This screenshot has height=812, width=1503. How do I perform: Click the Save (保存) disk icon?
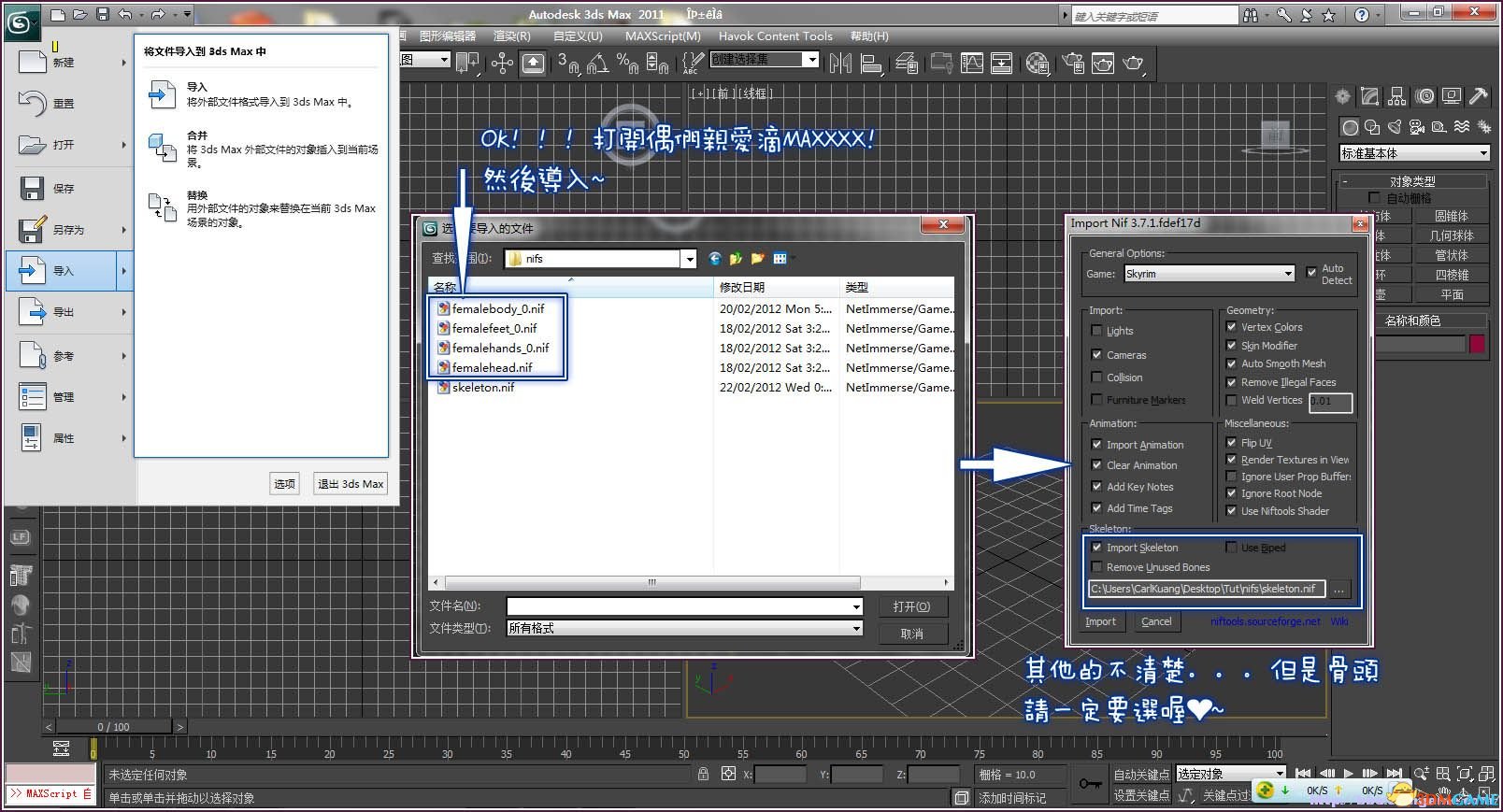coord(32,188)
